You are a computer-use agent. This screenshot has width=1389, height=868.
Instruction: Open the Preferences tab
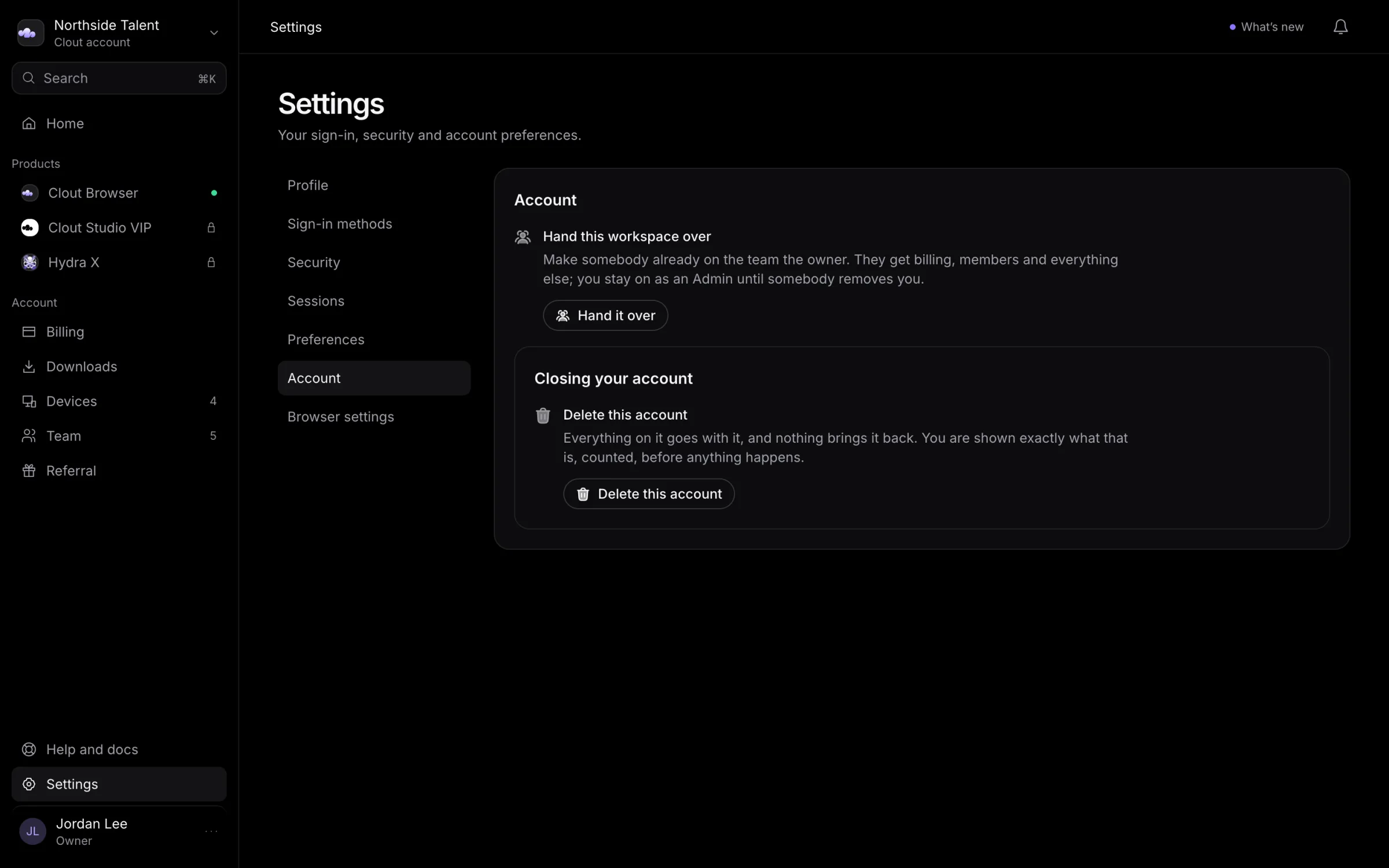click(x=374, y=340)
